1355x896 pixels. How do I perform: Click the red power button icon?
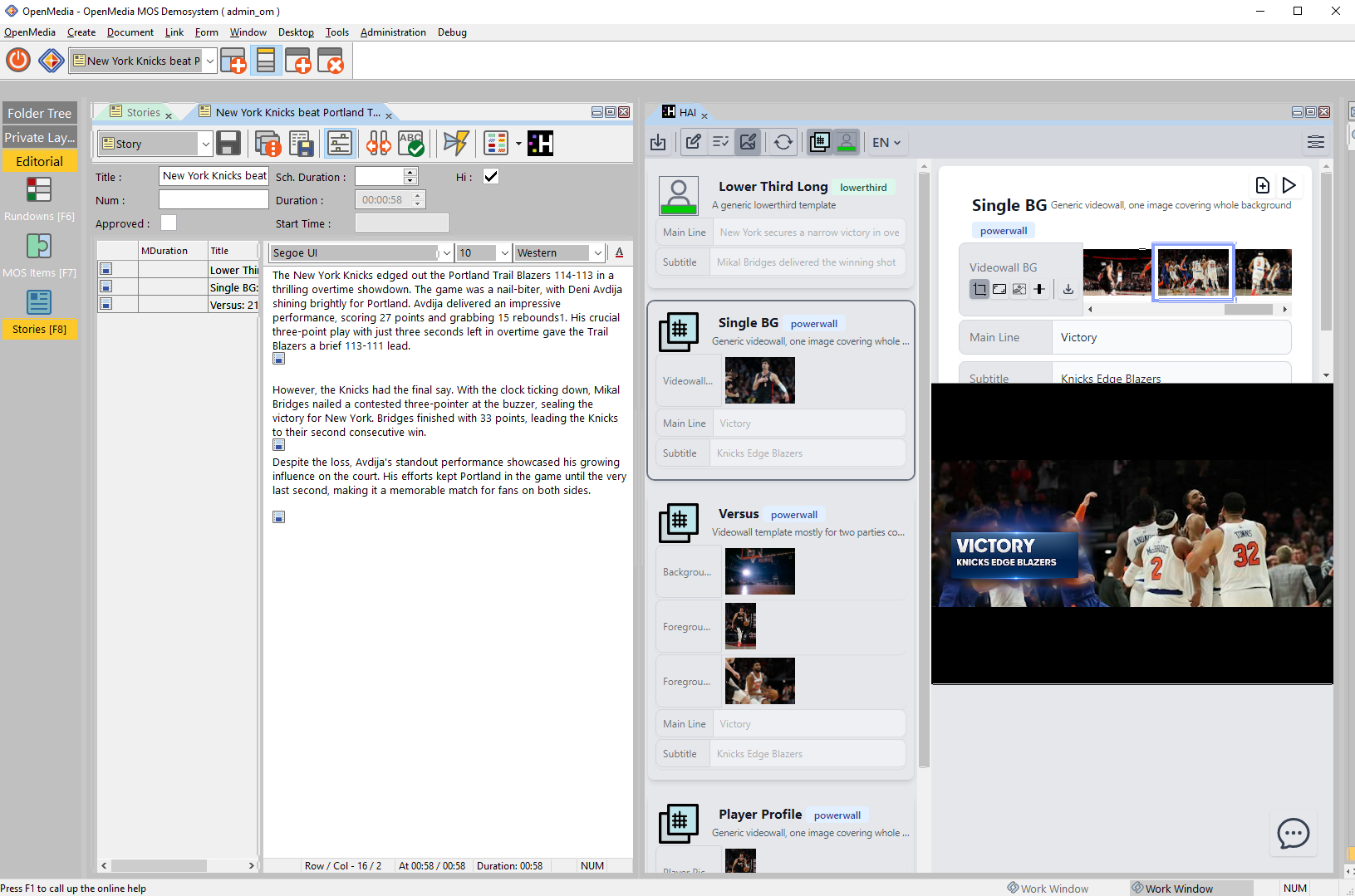(18, 61)
